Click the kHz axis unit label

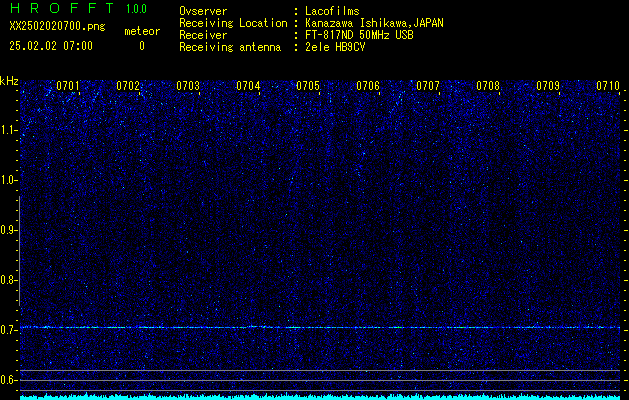click(9, 81)
